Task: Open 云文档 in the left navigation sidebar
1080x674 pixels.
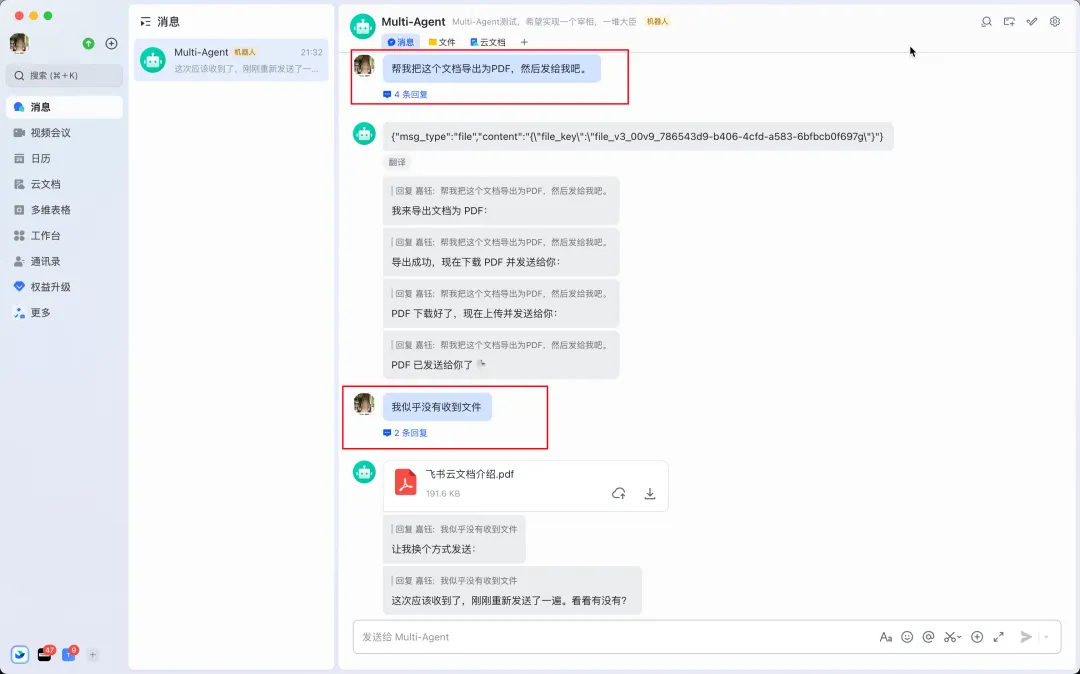Action: (65, 184)
